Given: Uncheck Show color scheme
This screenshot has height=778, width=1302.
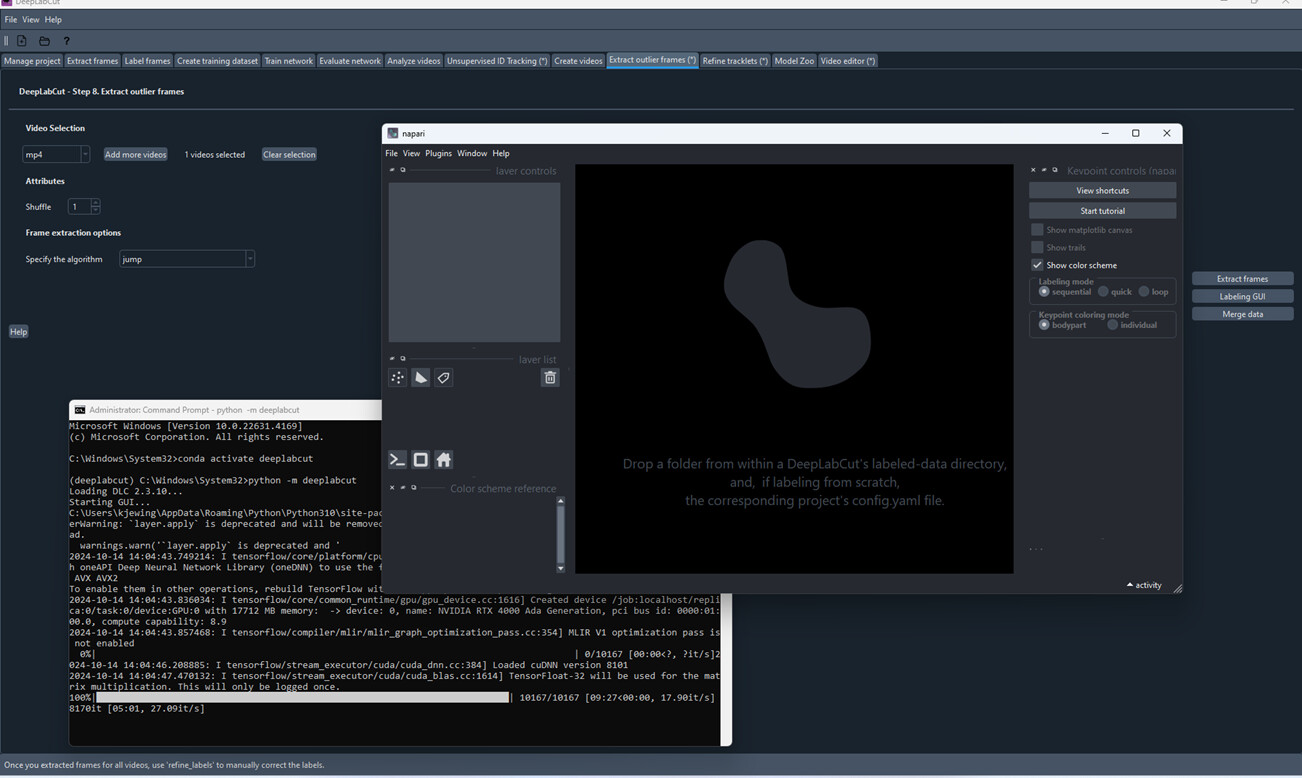Looking at the screenshot, I should click(x=1037, y=264).
